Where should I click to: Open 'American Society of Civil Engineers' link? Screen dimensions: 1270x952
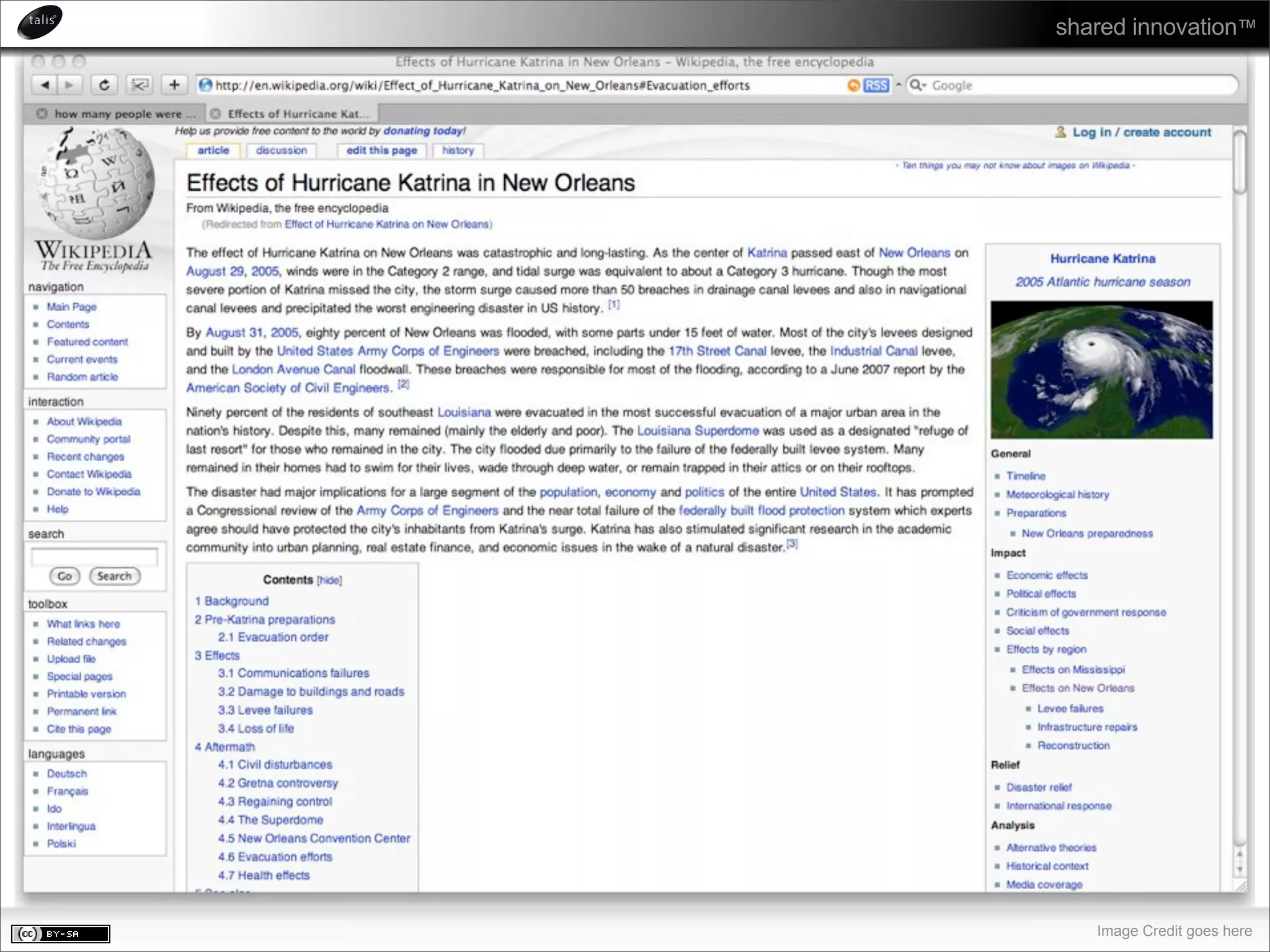pyautogui.click(x=288, y=388)
